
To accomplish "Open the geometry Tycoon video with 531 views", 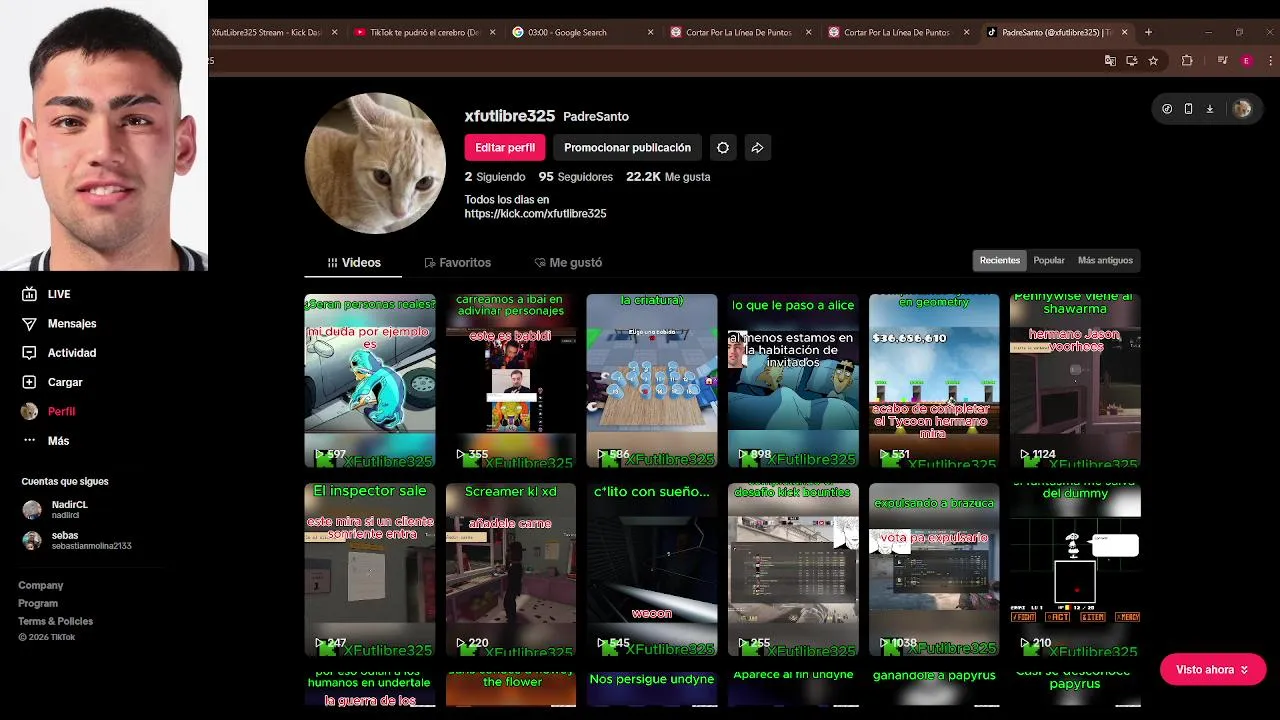I will point(934,381).
